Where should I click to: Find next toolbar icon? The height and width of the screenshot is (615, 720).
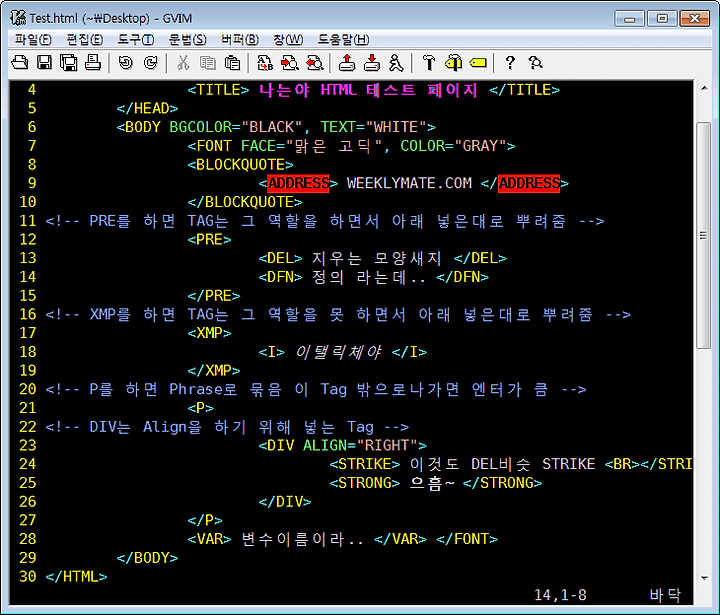pyautogui.click(x=290, y=62)
